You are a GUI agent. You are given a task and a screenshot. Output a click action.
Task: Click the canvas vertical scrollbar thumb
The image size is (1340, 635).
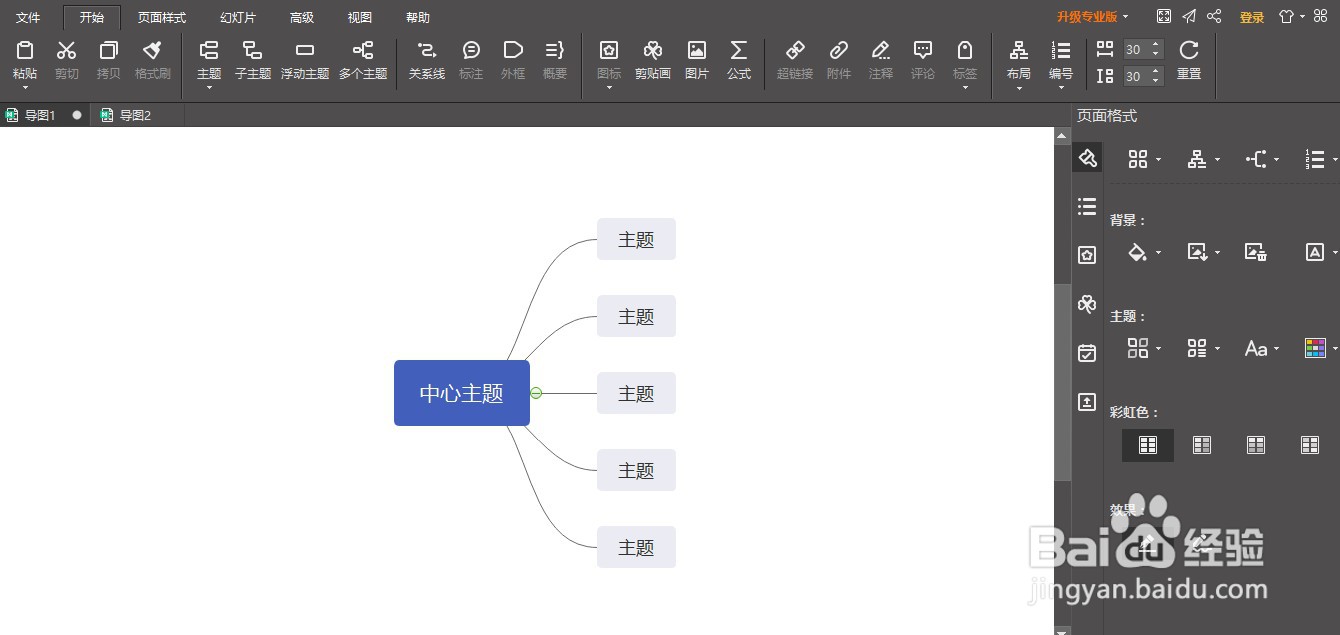(x=1062, y=383)
